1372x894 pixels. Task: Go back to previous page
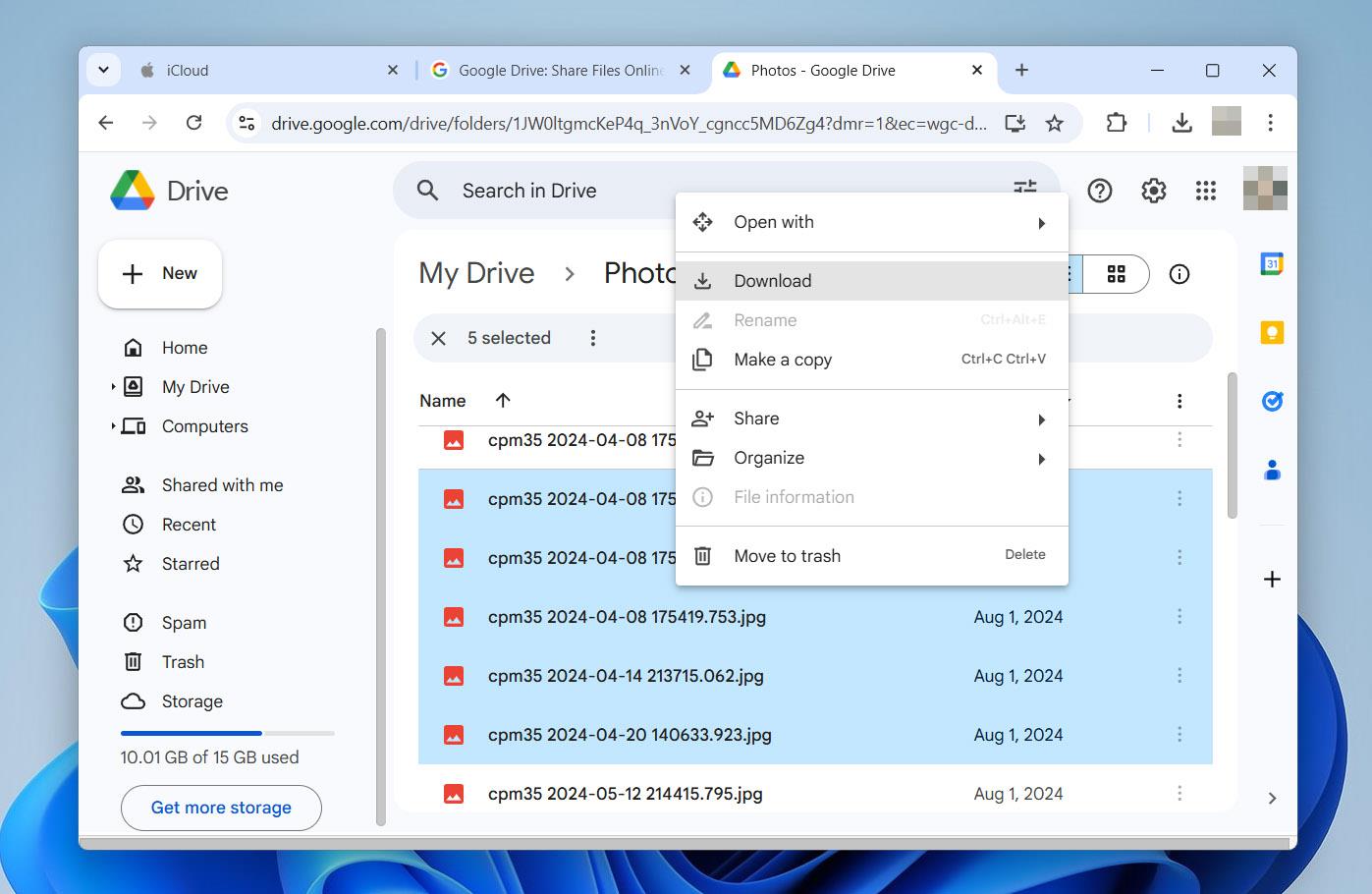pos(106,123)
